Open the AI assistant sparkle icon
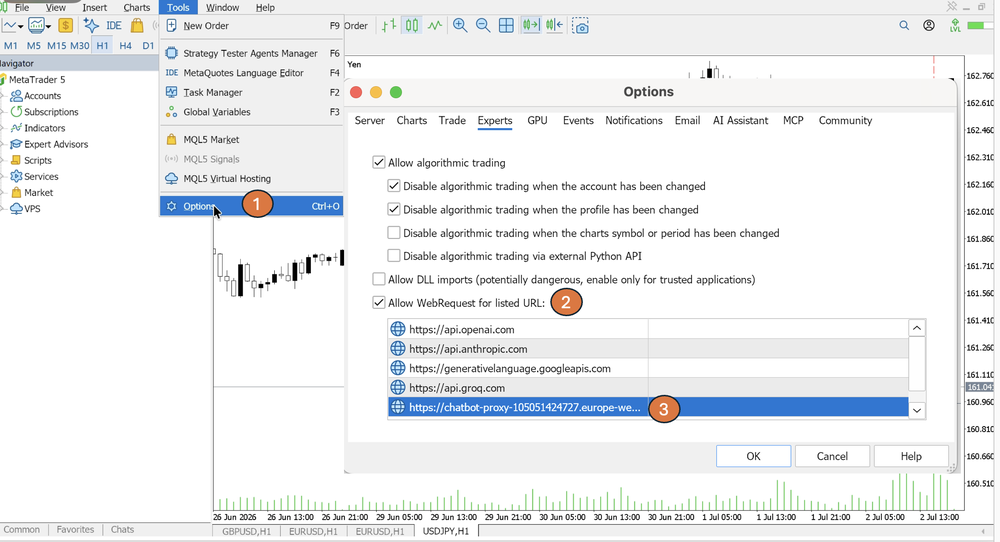 [x=91, y=26]
